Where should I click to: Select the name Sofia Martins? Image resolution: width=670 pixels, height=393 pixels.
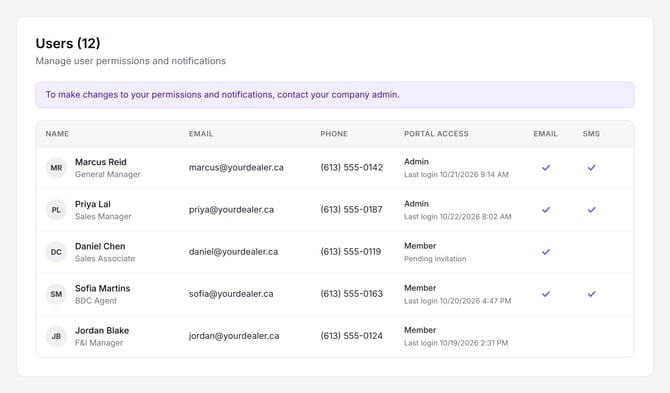103,288
